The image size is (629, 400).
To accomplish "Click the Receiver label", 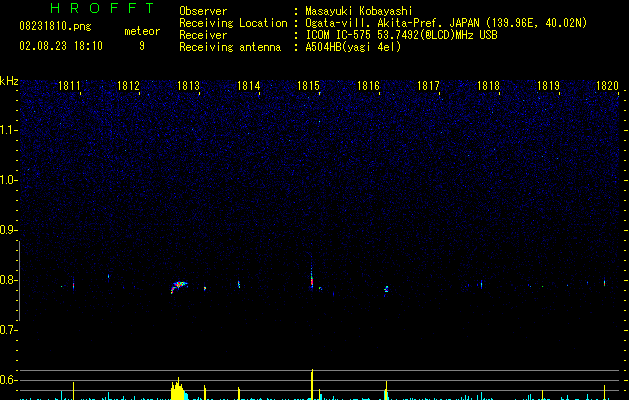I will (203, 35).
